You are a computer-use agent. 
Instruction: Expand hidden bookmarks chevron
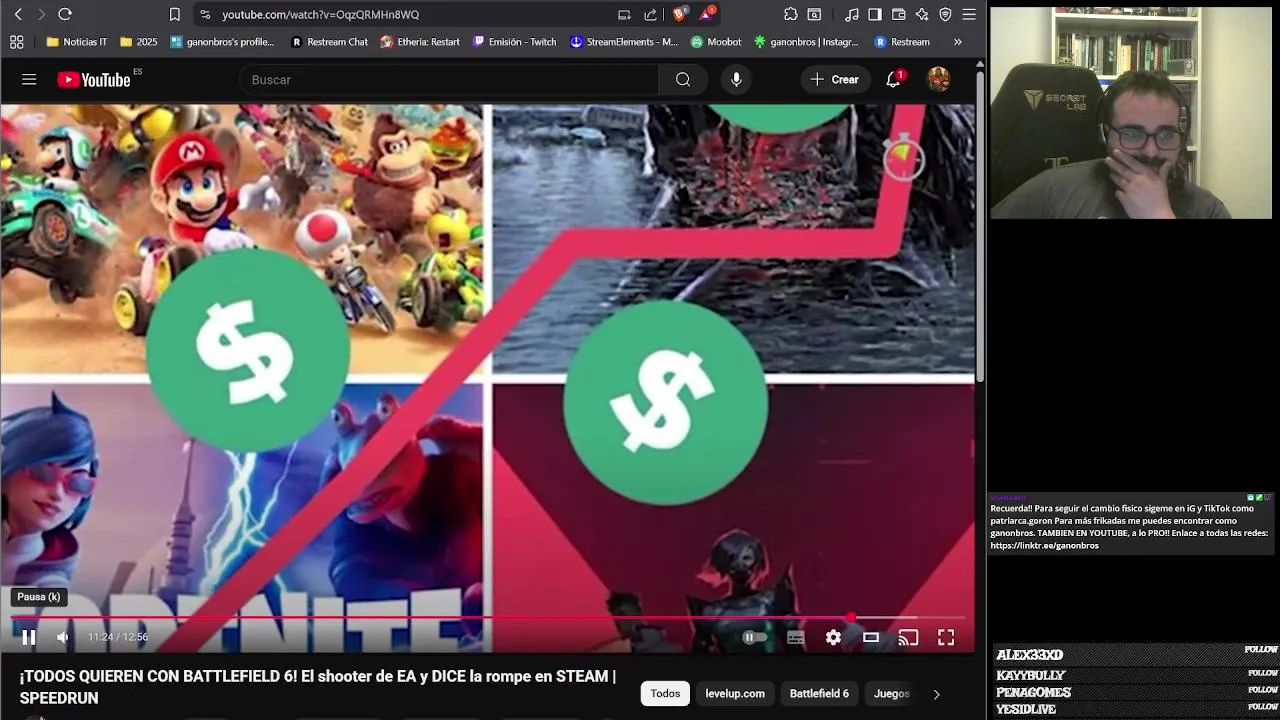(x=957, y=42)
